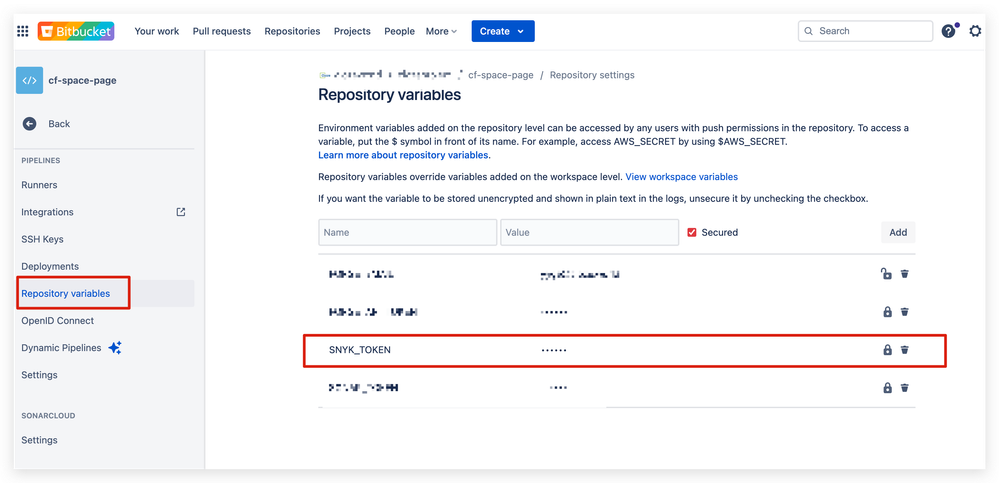
Task: Click cf-space-page breadcrumb link
Action: pyautogui.click(x=501, y=75)
